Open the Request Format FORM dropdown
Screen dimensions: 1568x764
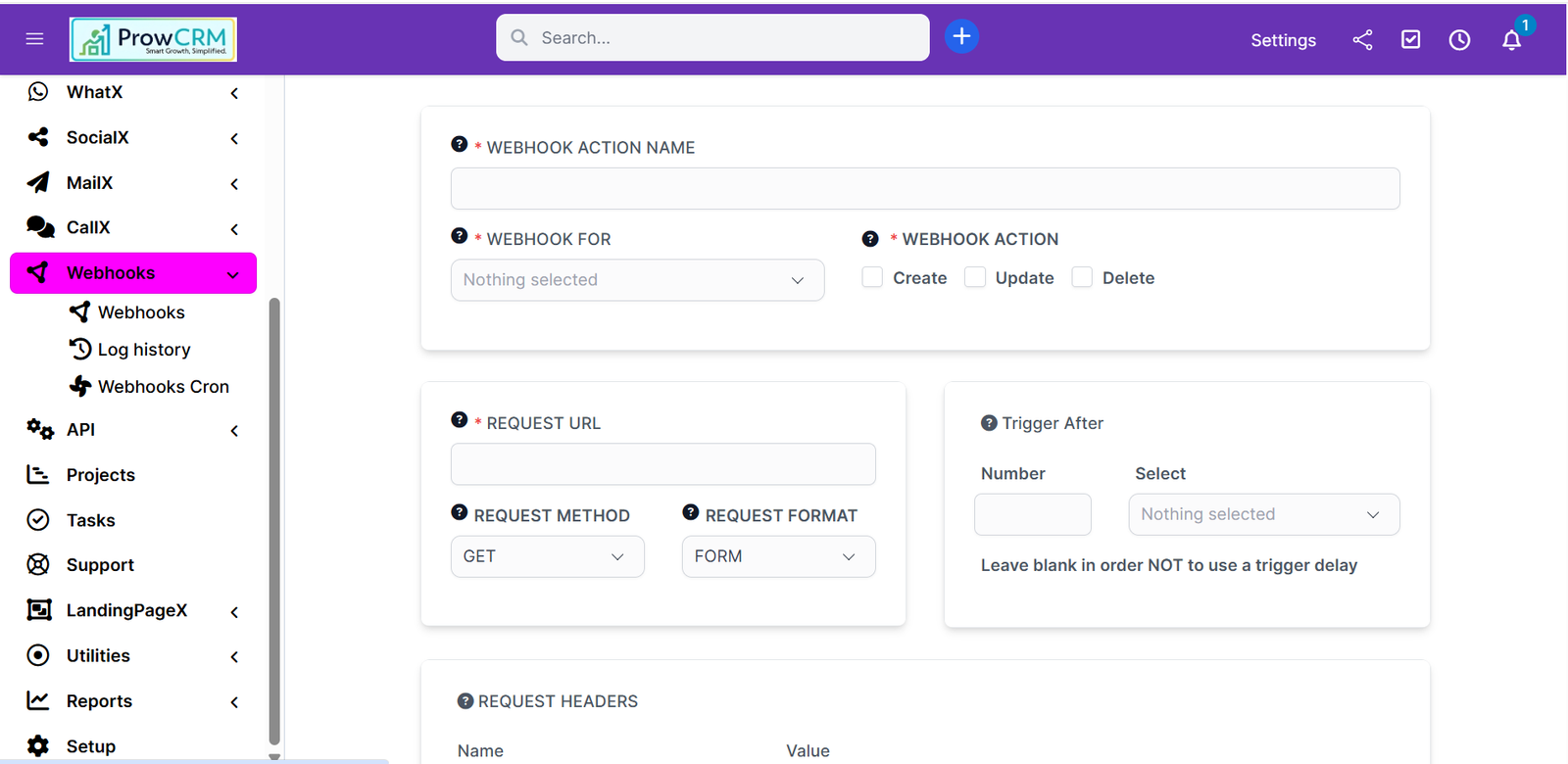coord(779,556)
